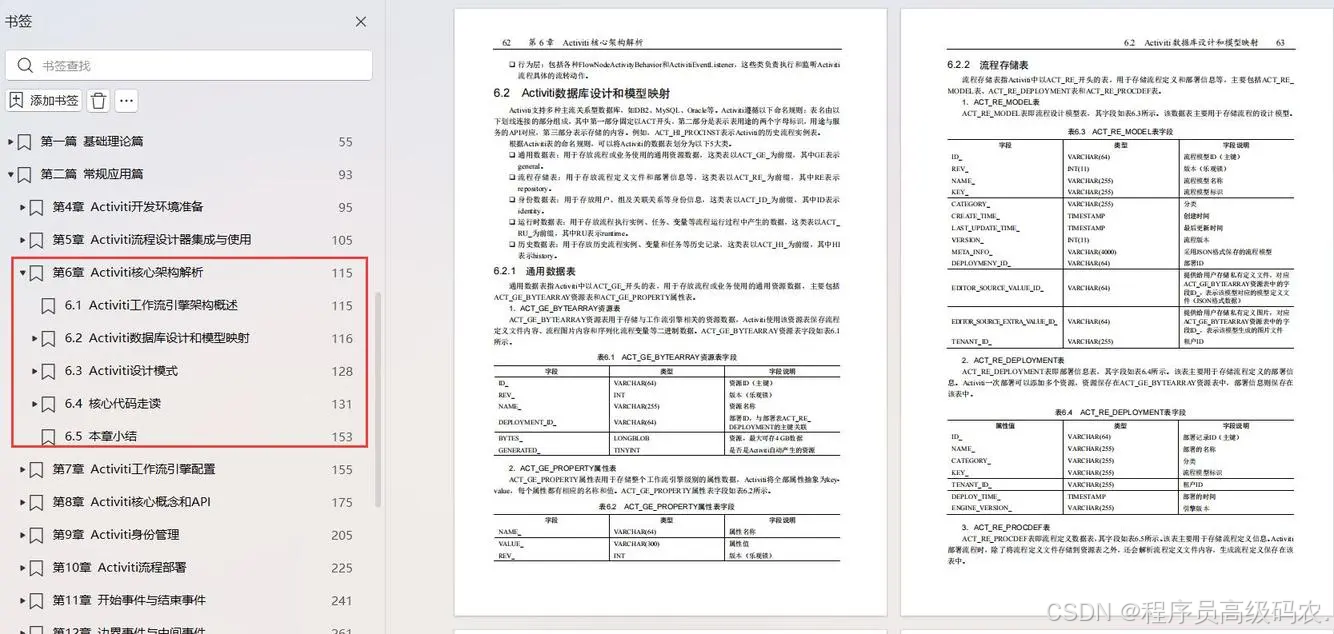Open 第一篇 基础理论篇 bookmark
The width and height of the screenshot is (1334, 634).
click(91, 142)
